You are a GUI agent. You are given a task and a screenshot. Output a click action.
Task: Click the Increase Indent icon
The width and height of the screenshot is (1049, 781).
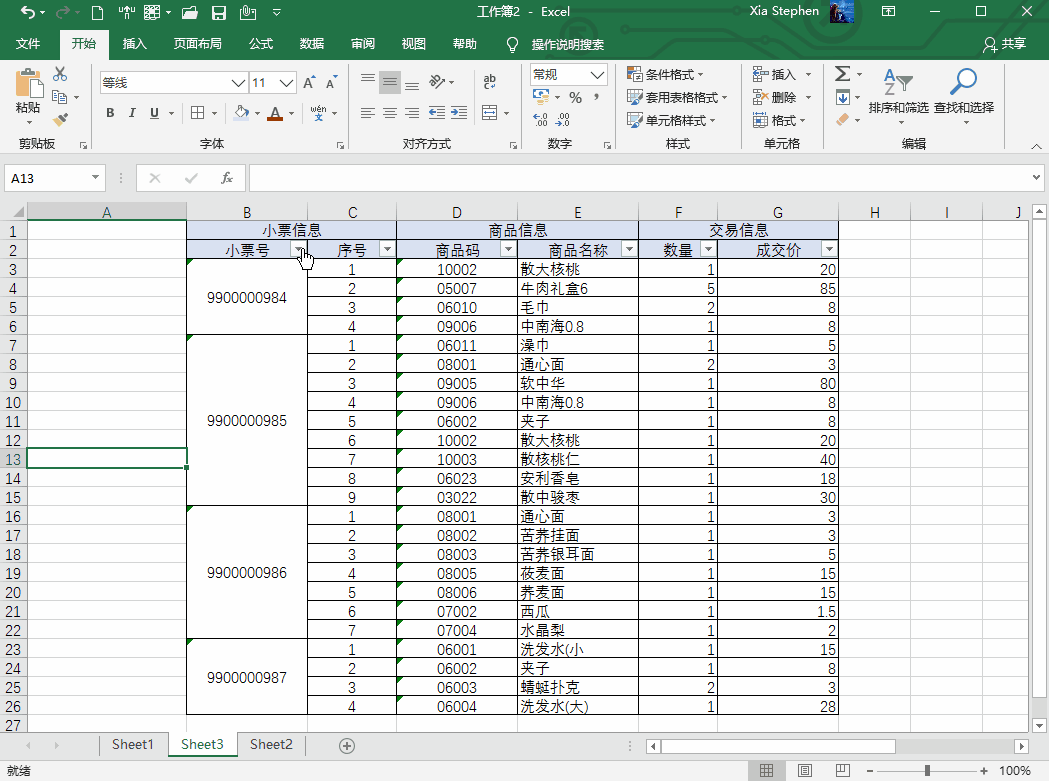459,112
